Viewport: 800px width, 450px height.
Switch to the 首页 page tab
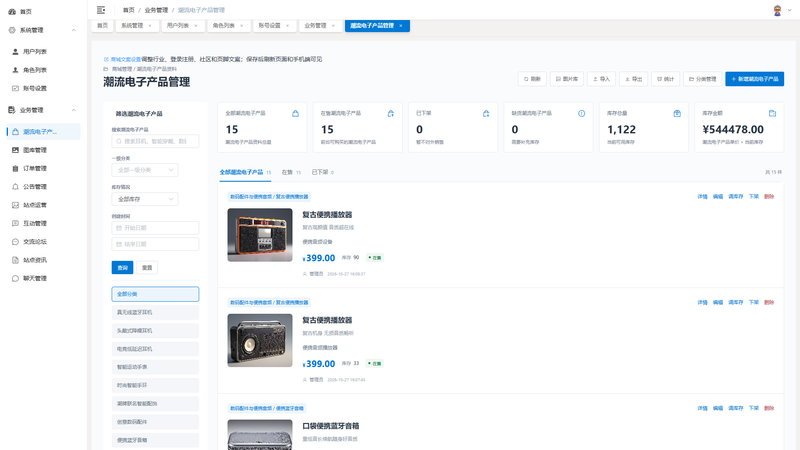coord(103,26)
